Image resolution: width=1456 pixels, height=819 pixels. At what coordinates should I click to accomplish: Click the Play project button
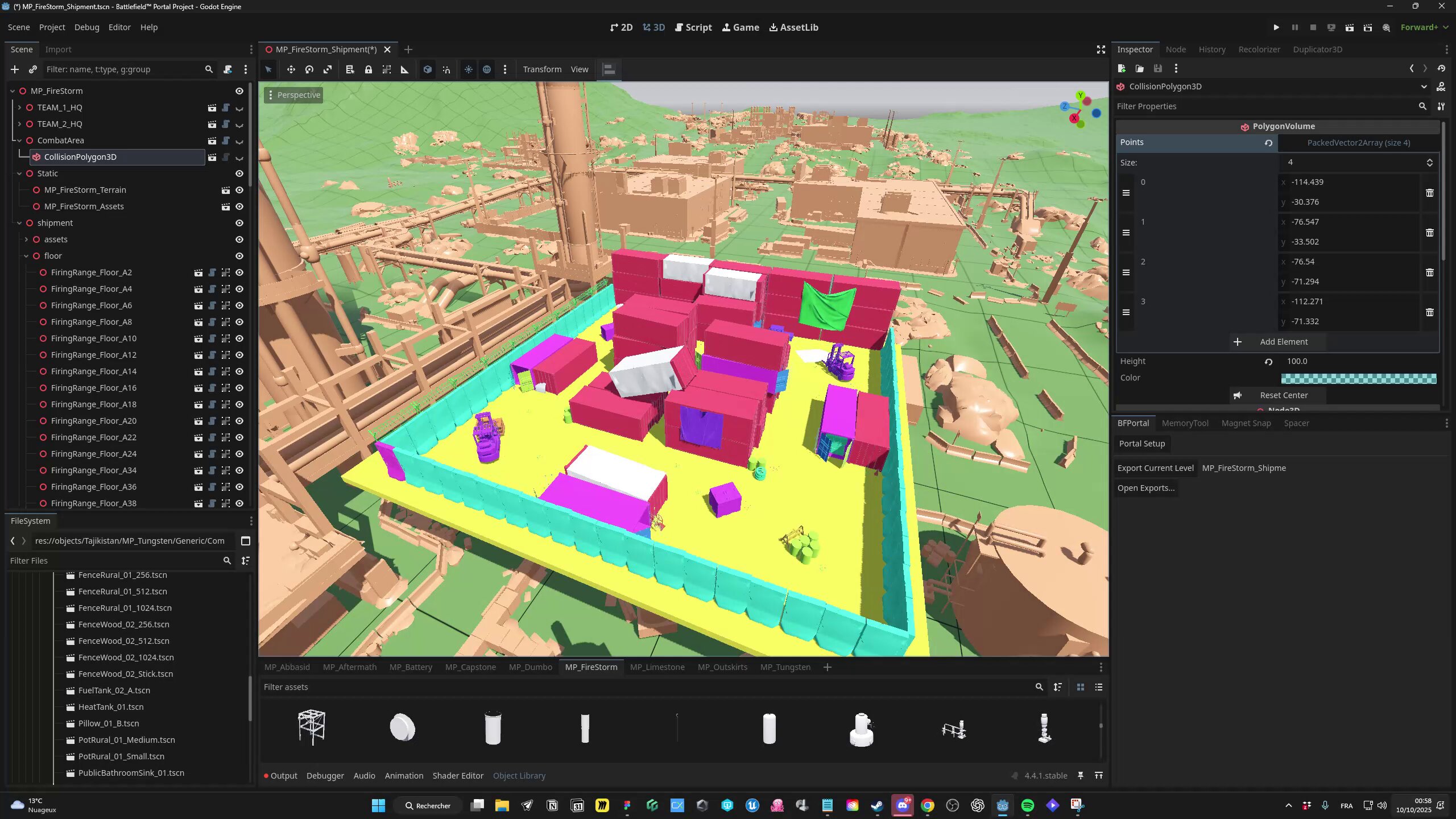[x=1276, y=27]
